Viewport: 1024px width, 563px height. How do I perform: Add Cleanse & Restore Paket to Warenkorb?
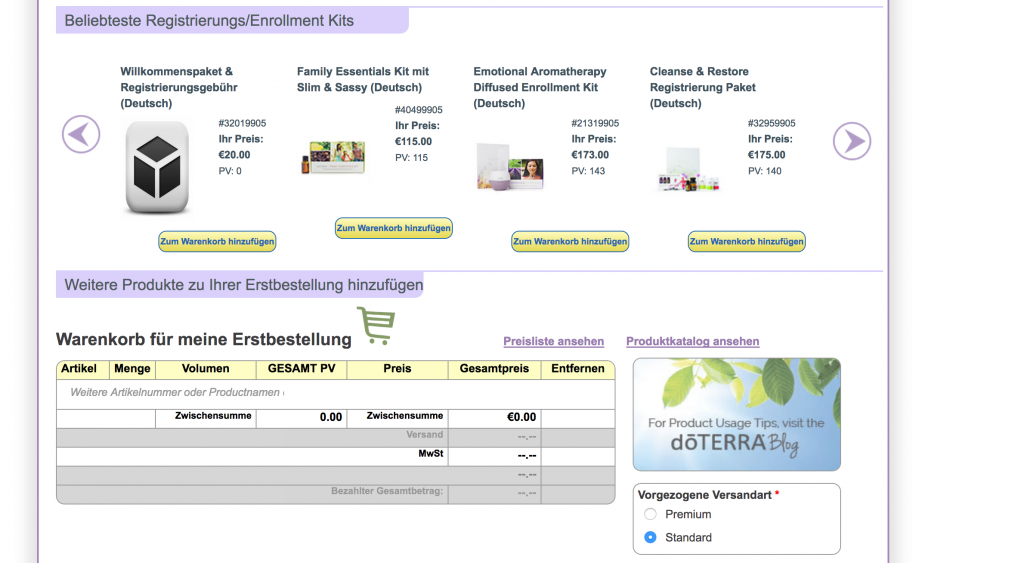click(746, 242)
